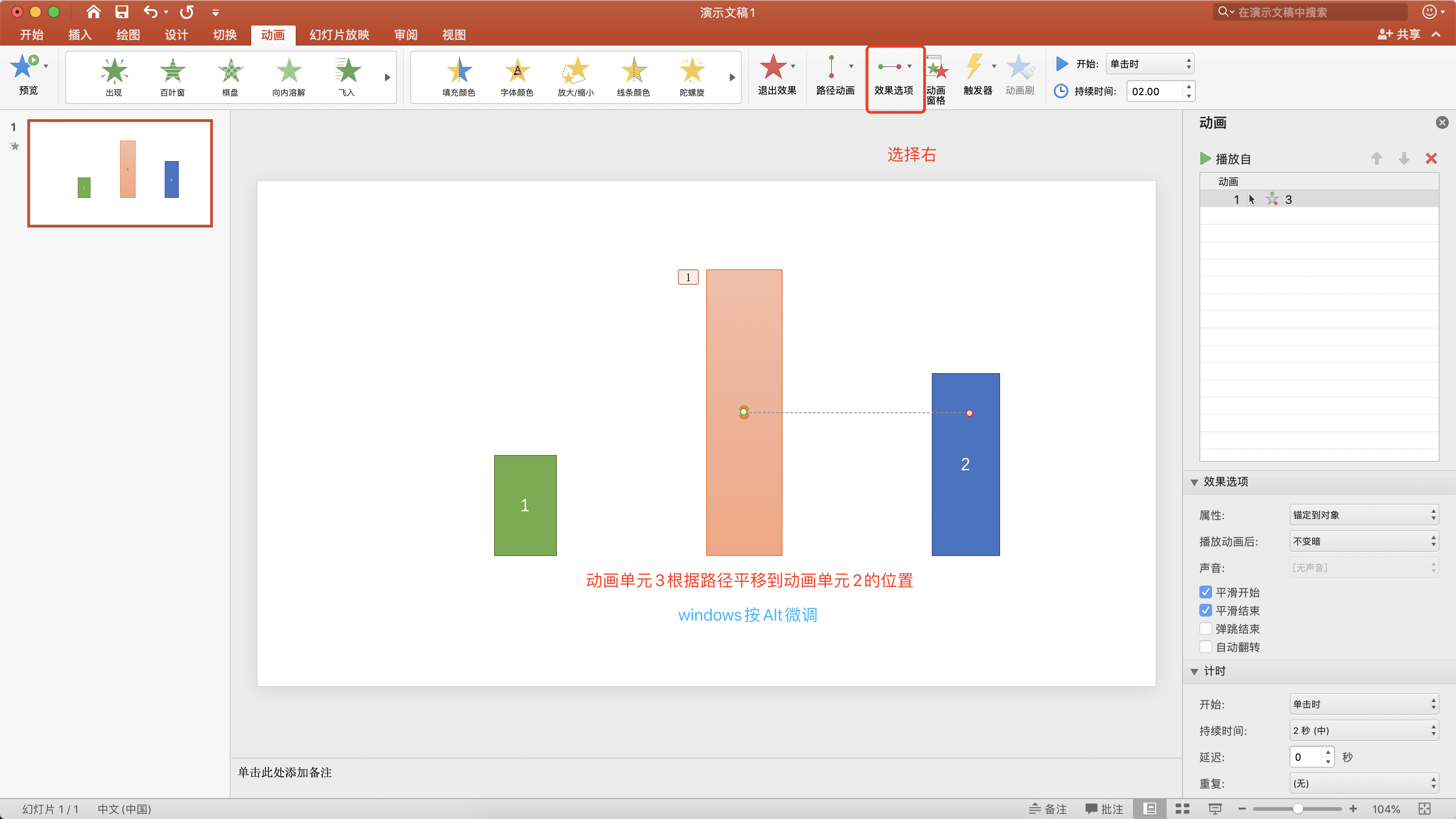Open the 动画窗格 animation pane
Screen dimensions: 1456x819
pos(936,79)
